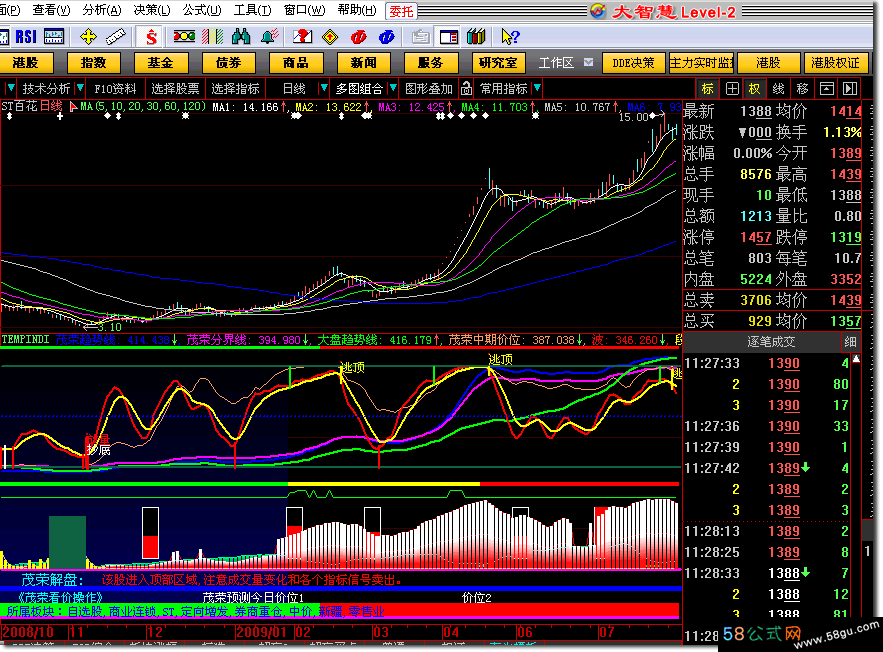Open the 决策(L) menu
883x652 pixels.
pyautogui.click(x=151, y=10)
